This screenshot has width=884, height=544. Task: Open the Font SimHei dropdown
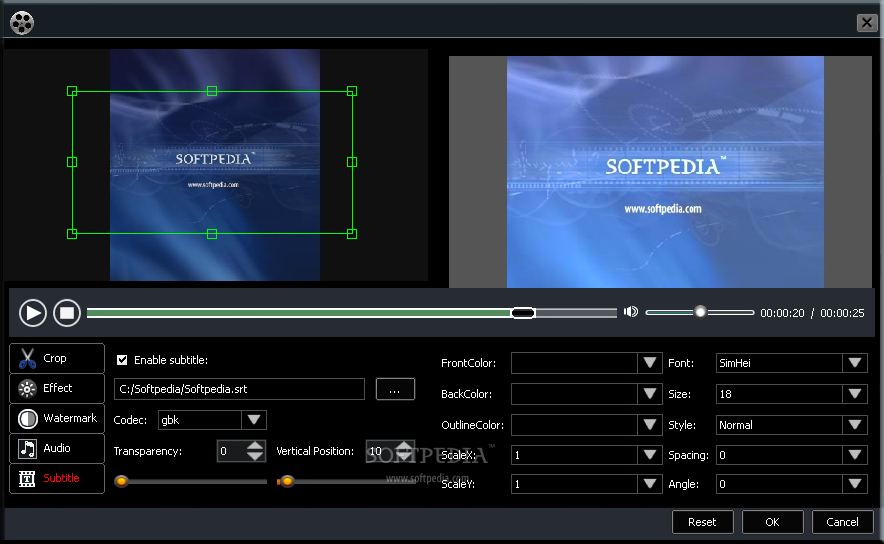point(855,363)
